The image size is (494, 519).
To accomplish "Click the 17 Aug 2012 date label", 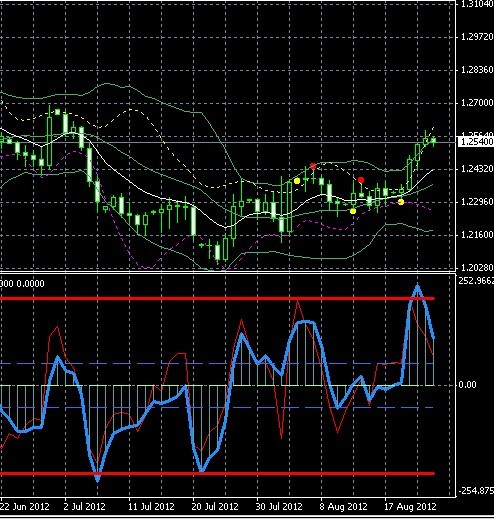I will (x=410, y=507).
